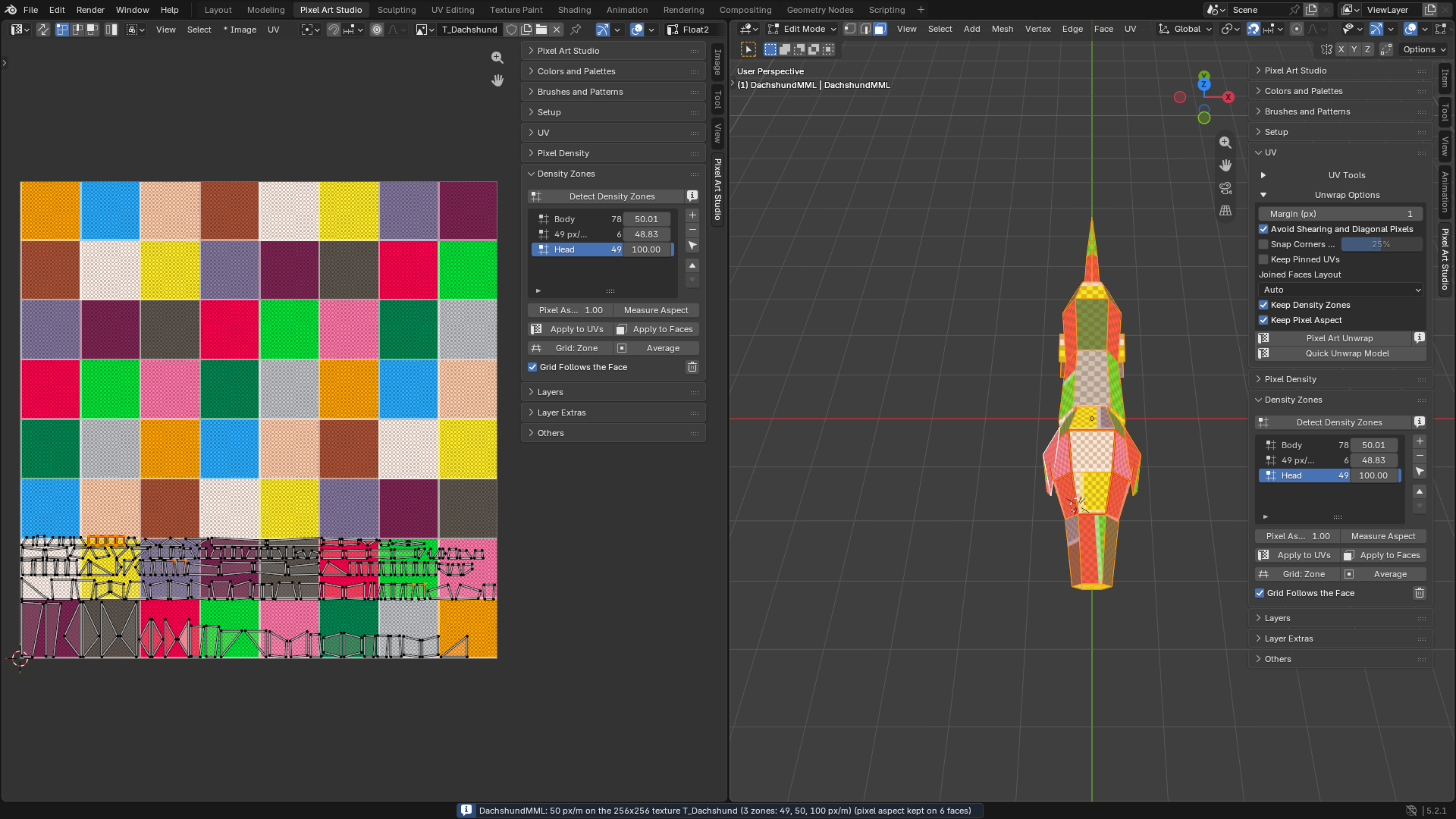Click Detect Density Zones in UV editor panel
1456x819 pixels.
[x=606, y=196]
